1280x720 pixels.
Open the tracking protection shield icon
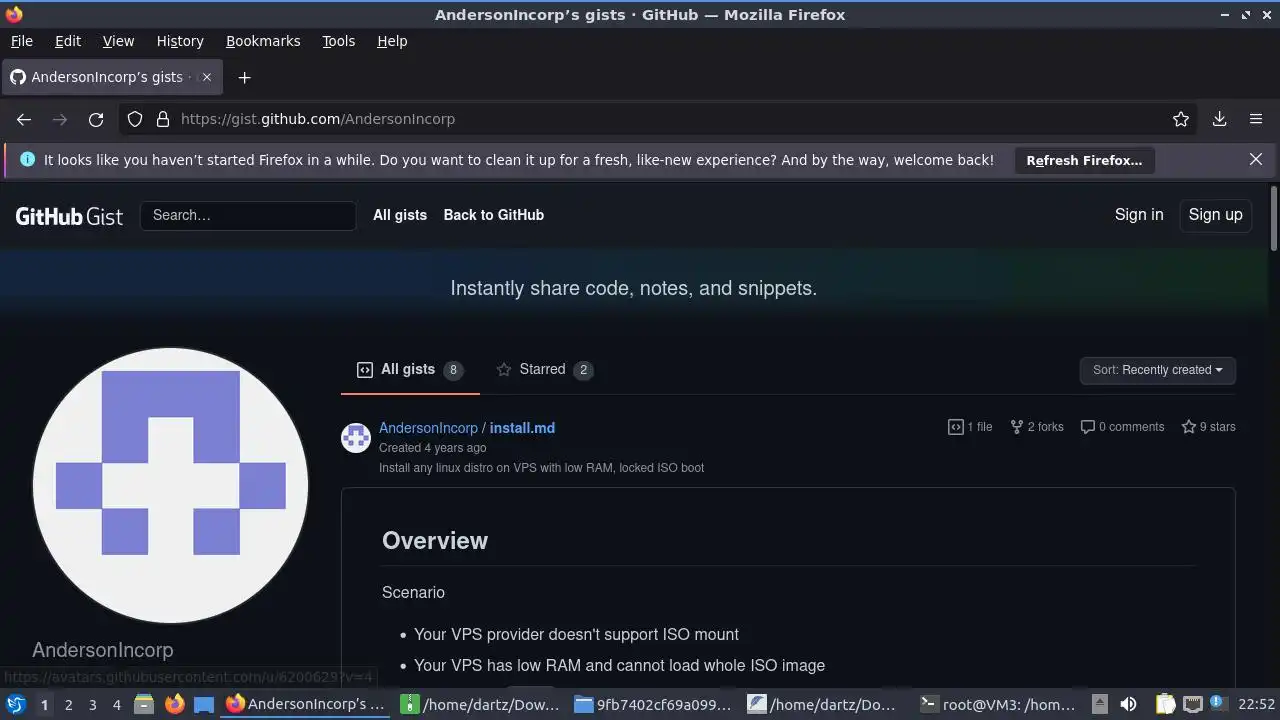click(x=135, y=119)
